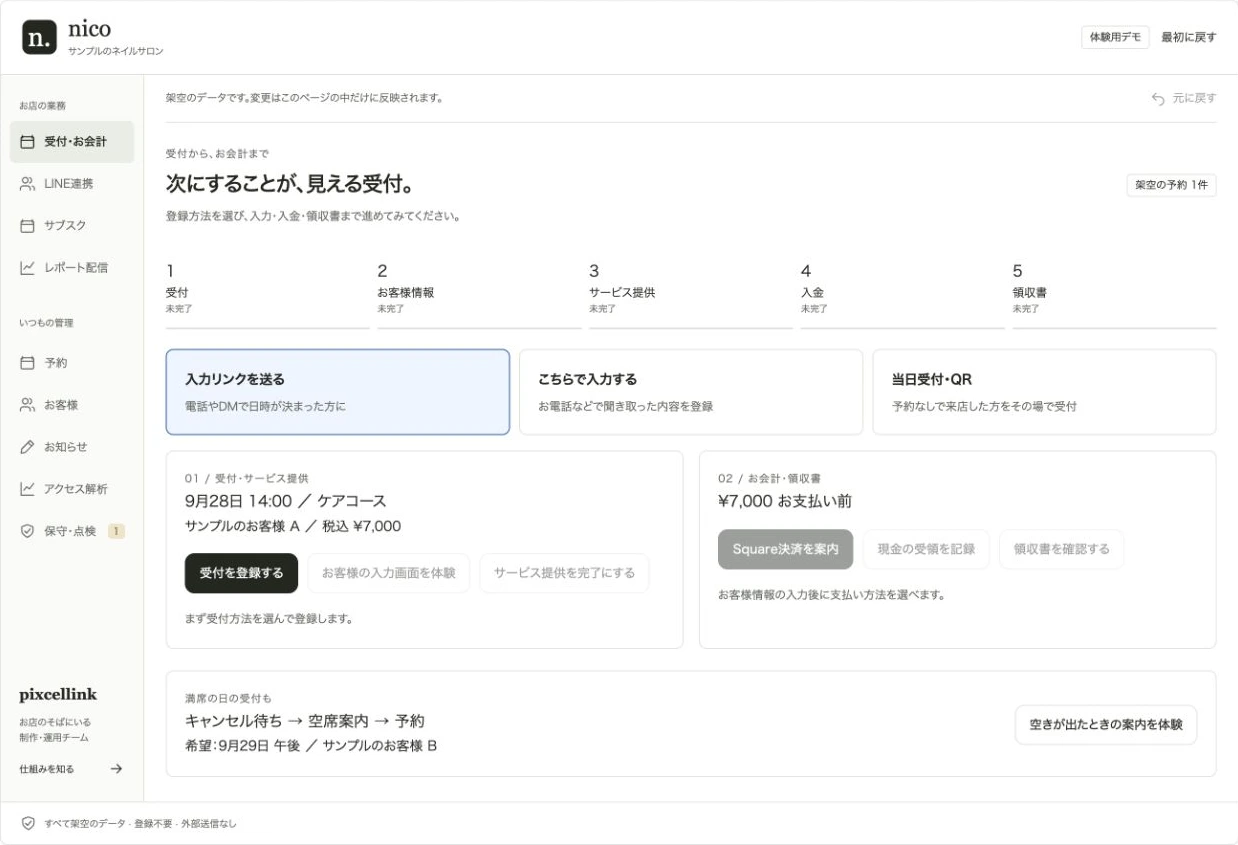Screen dimensions: 1238x845
Task: Open レポート配信 in the sidebar
Action: (72, 267)
